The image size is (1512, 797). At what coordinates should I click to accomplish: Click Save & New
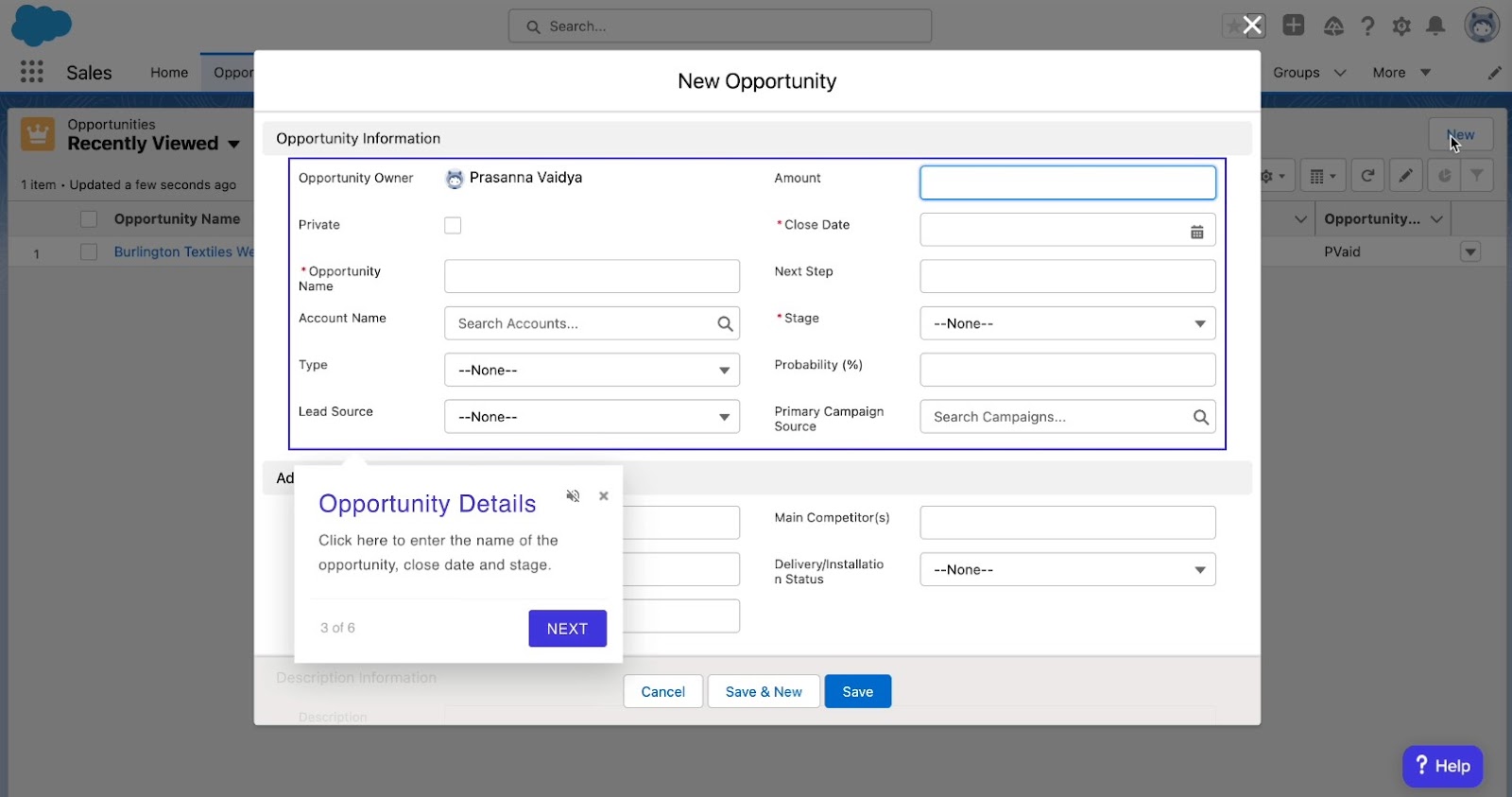coord(764,692)
